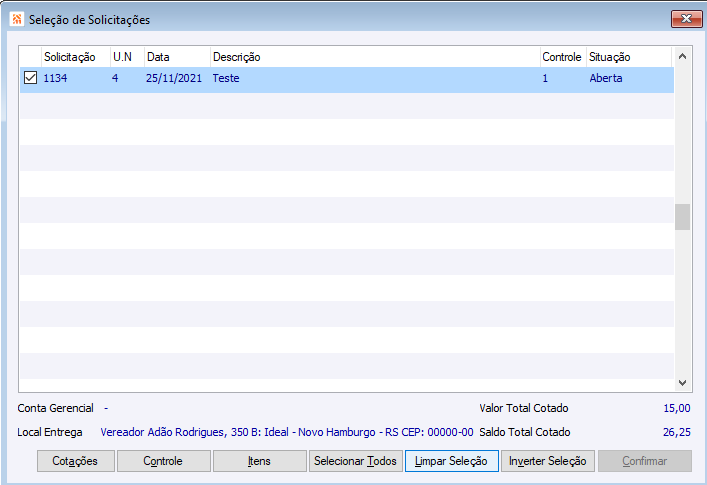The height and width of the screenshot is (485, 707).
Task: Close the Seleção de Solicitações window
Action: (686, 19)
